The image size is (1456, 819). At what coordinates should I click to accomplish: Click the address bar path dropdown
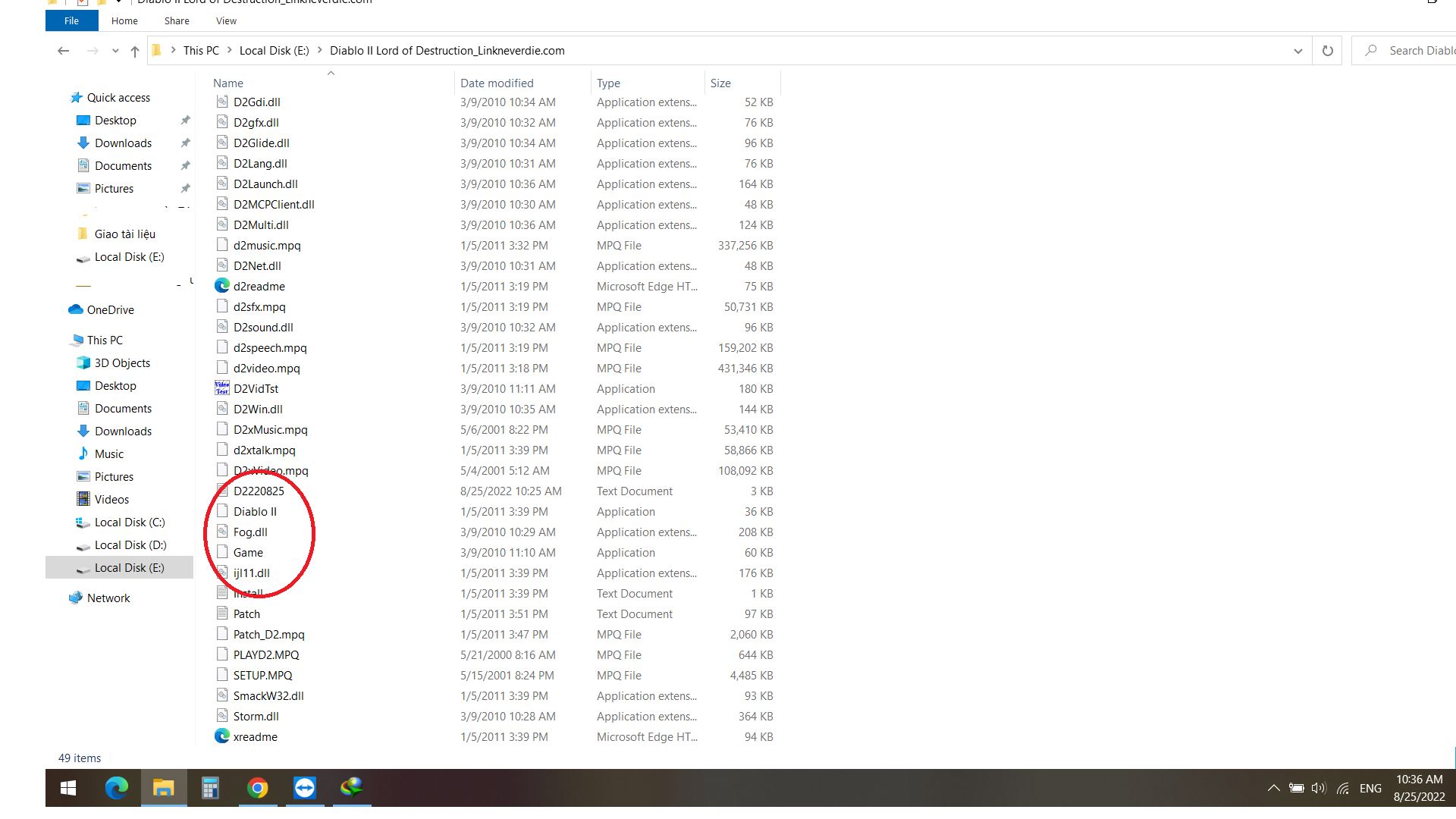[1297, 50]
